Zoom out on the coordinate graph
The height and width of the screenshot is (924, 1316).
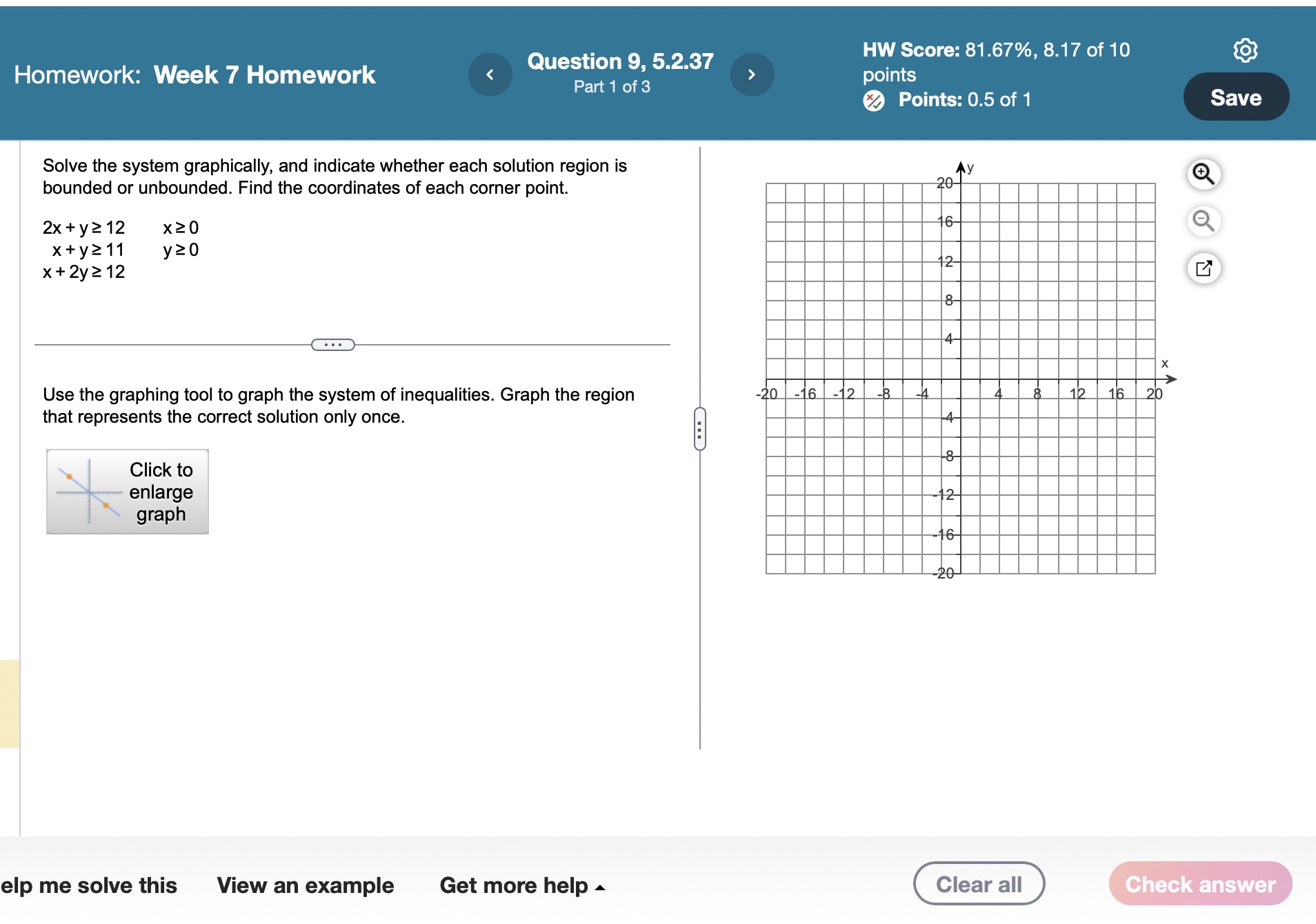(1203, 221)
